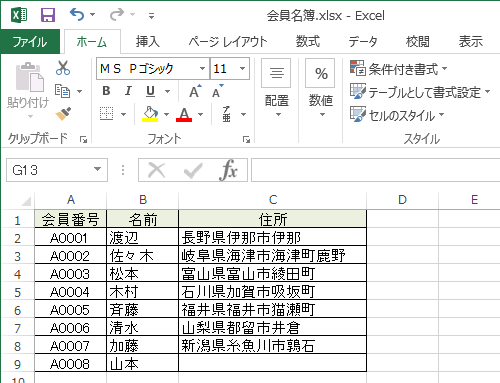Select the Format Painter brush

[x=63, y=114]
